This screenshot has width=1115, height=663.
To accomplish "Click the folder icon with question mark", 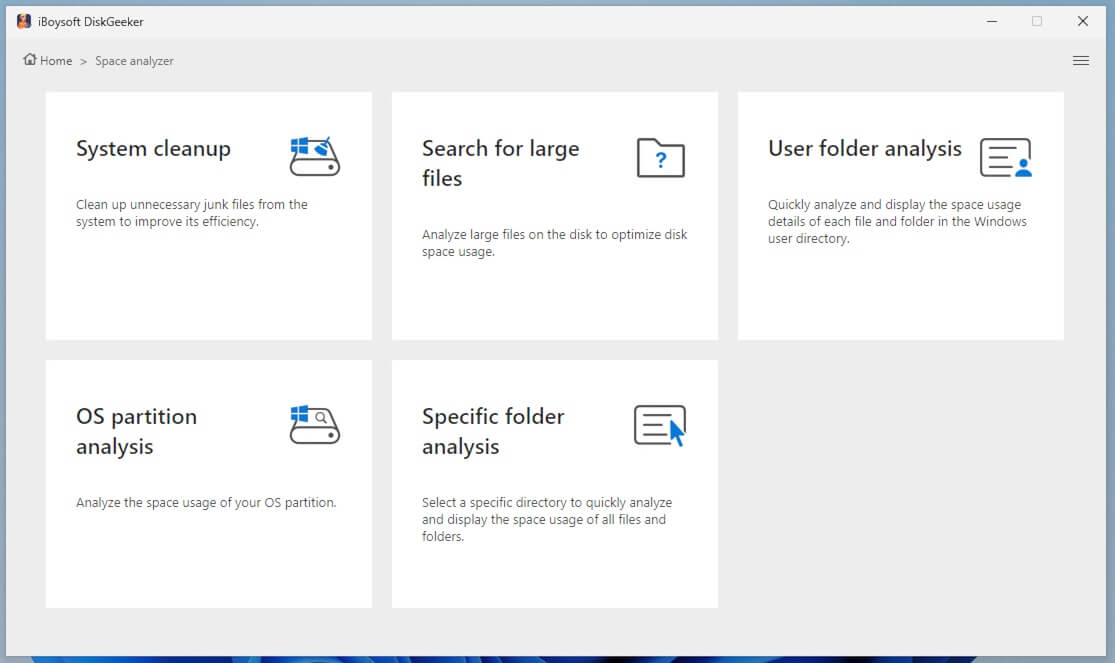I will 660,158.
